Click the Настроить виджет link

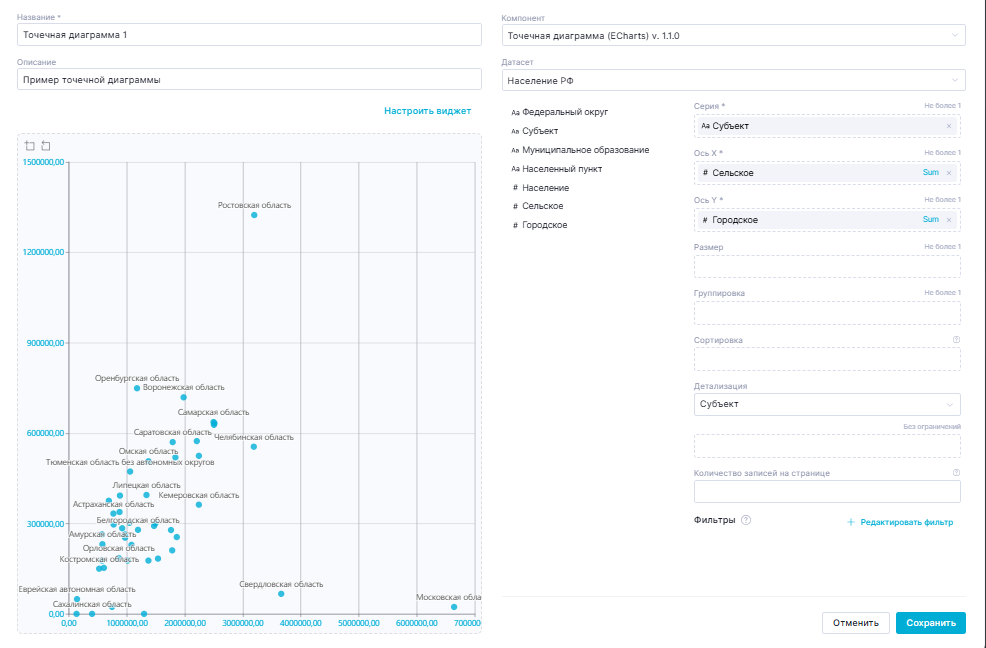click(427, 111)
